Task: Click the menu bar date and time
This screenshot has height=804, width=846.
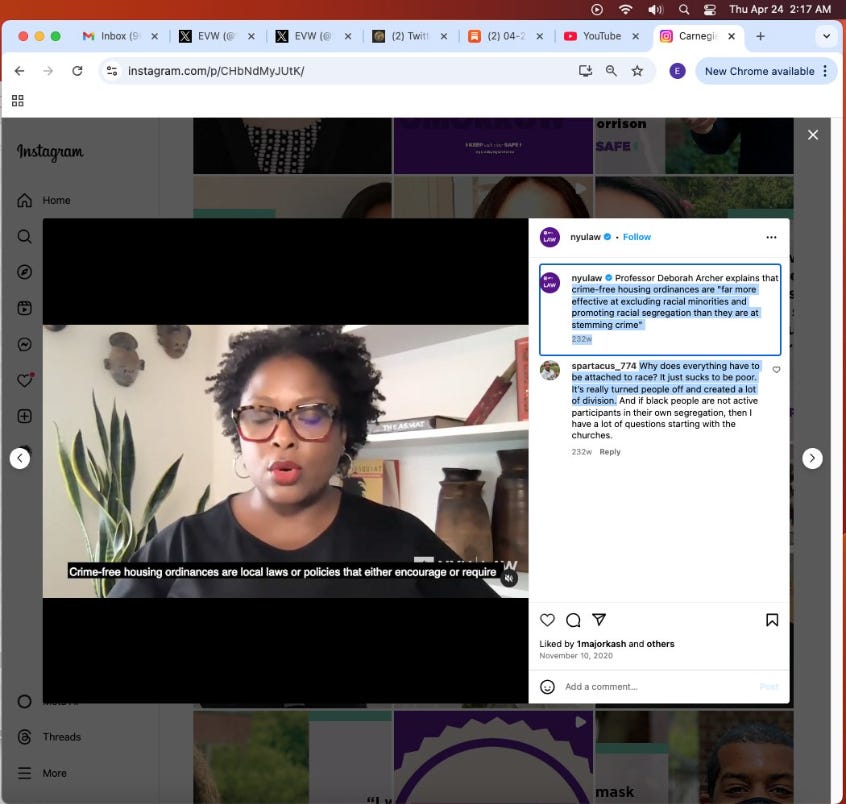Action: click(x=780, y=9)
